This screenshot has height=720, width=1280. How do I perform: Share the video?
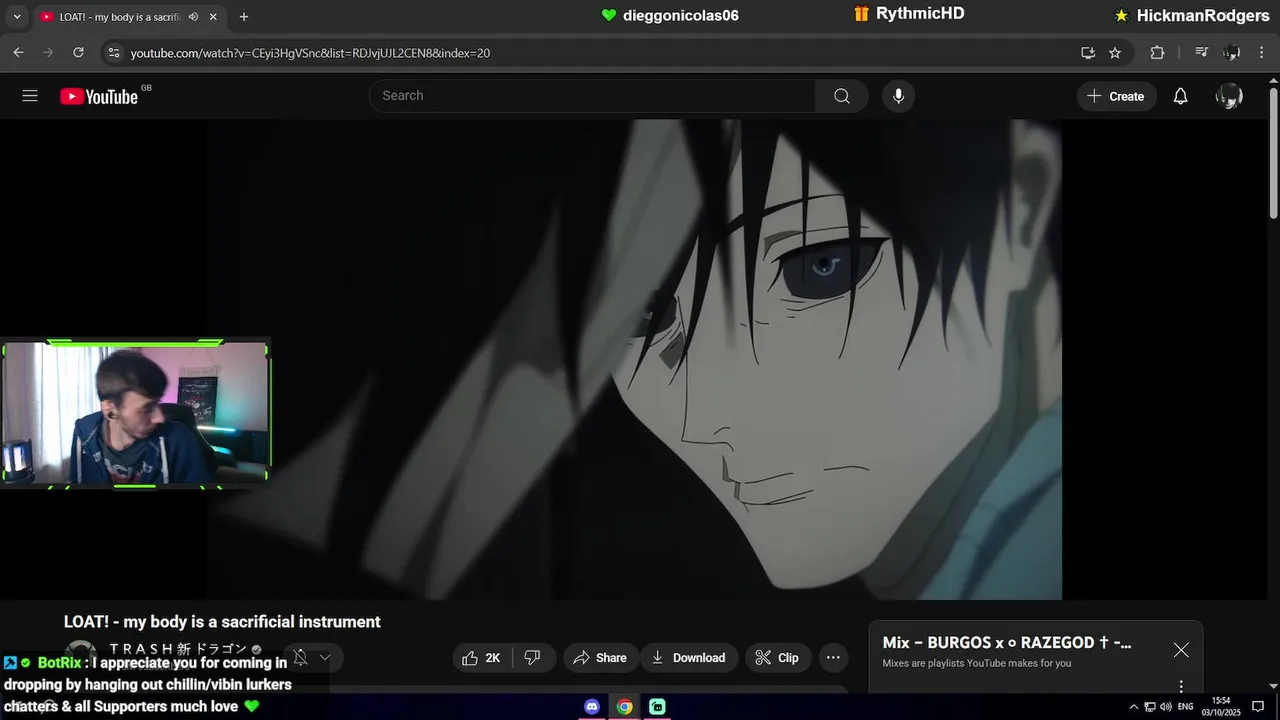[x=600, y=658]
